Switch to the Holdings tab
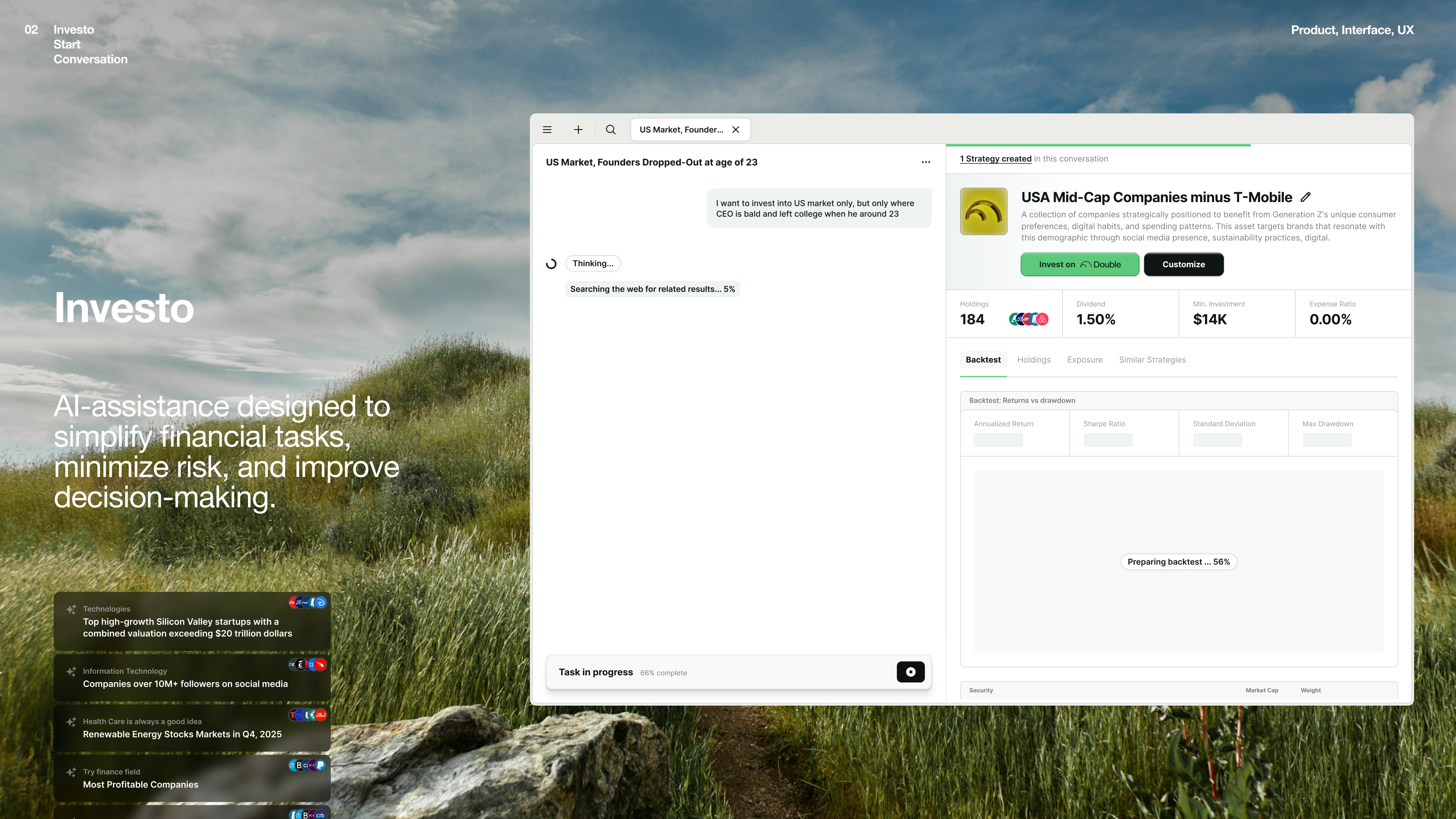This screenshot has width=1456, height=819. 1034,360
